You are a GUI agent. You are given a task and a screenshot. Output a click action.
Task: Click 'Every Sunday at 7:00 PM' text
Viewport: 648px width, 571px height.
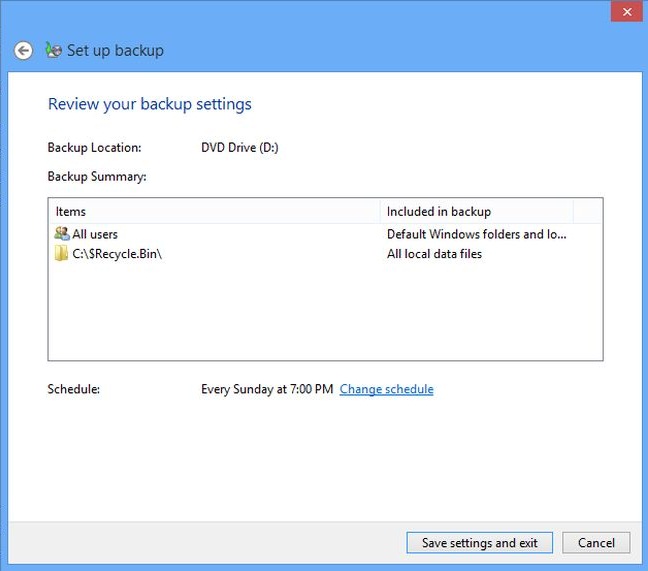(x=267, y=389)
